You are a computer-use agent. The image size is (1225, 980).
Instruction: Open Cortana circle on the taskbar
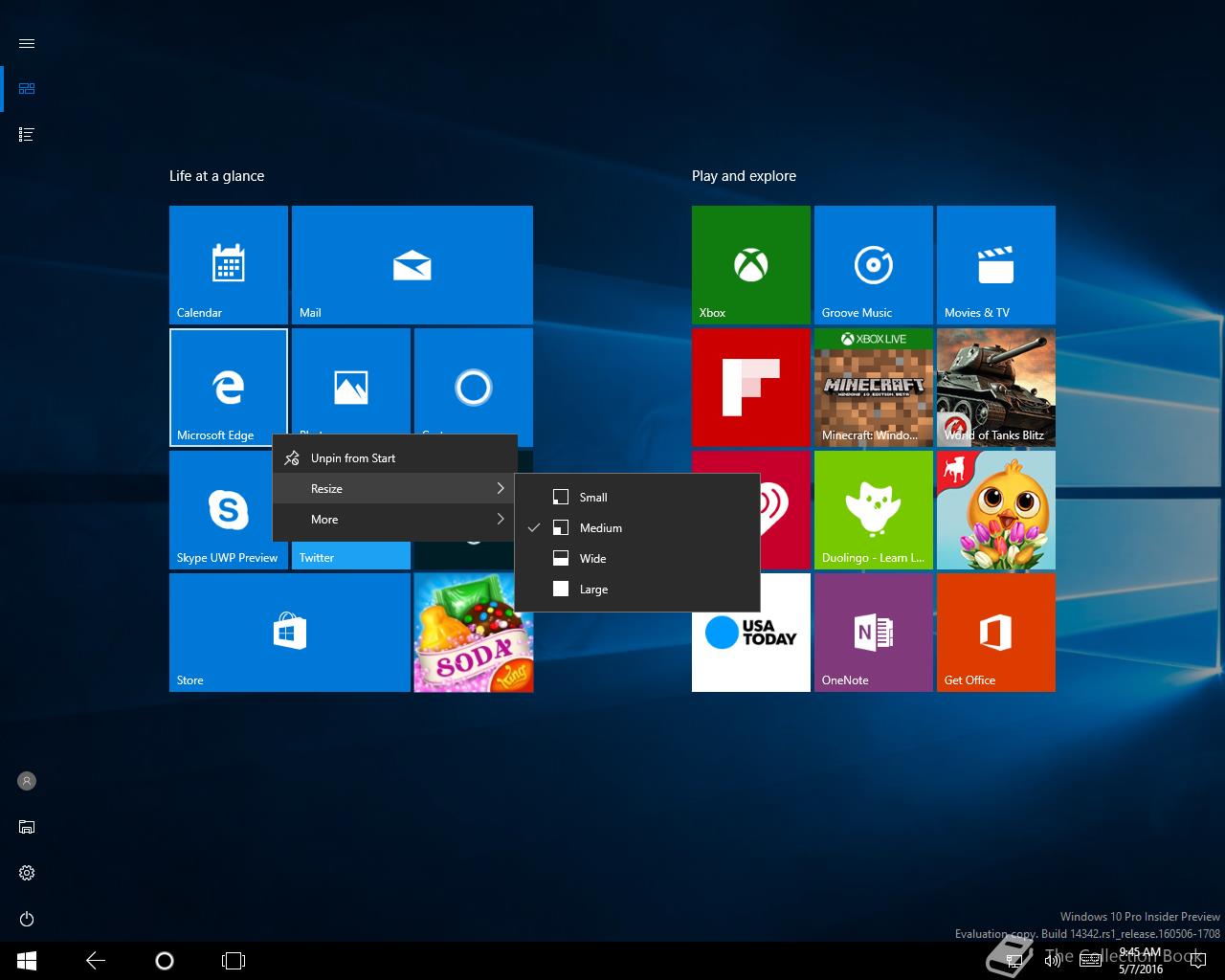[x=165, y=960]
